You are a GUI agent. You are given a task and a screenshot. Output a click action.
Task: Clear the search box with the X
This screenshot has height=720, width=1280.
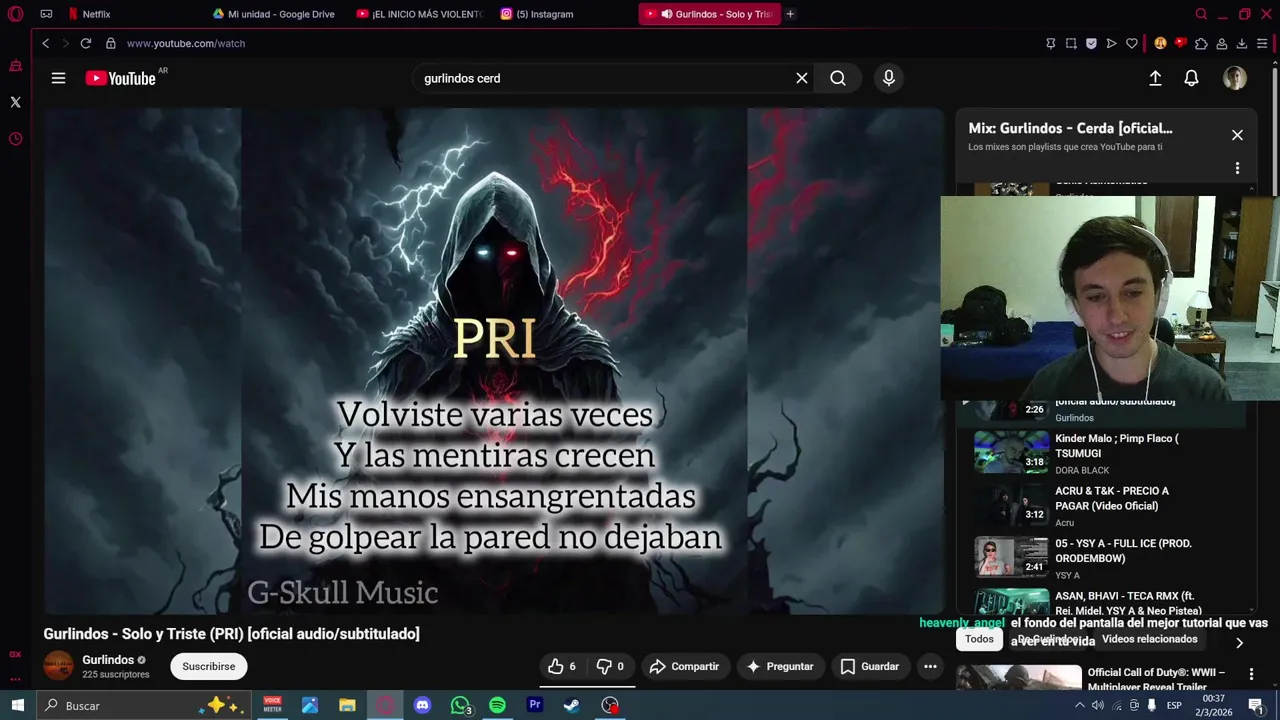pos(801,78)
